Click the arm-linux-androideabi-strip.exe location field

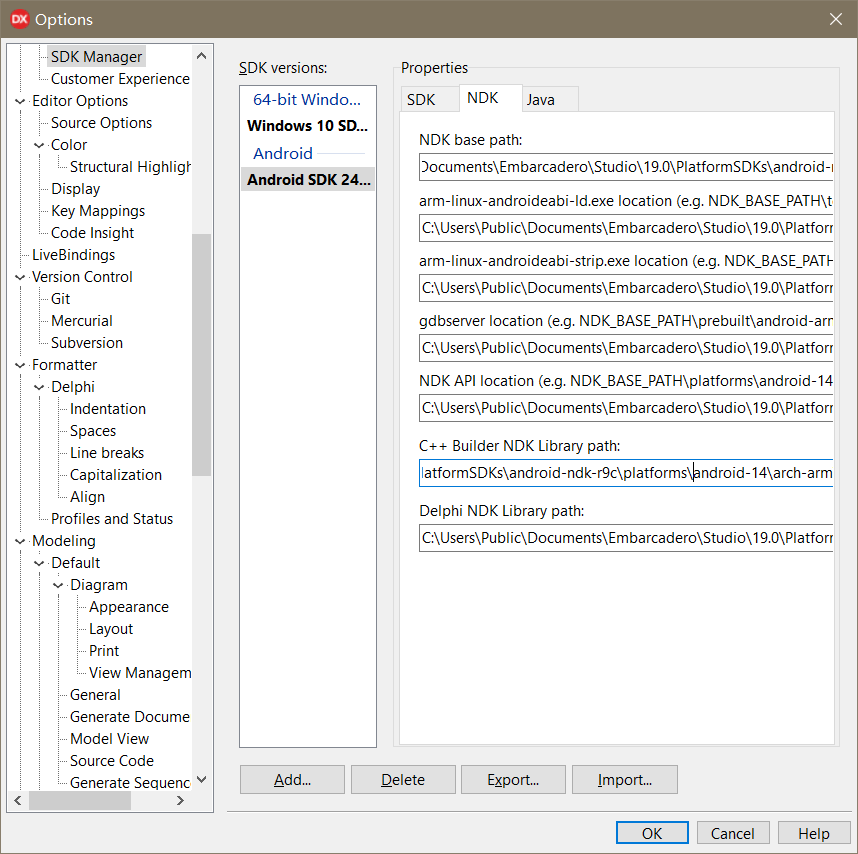(x=626, y=288)
